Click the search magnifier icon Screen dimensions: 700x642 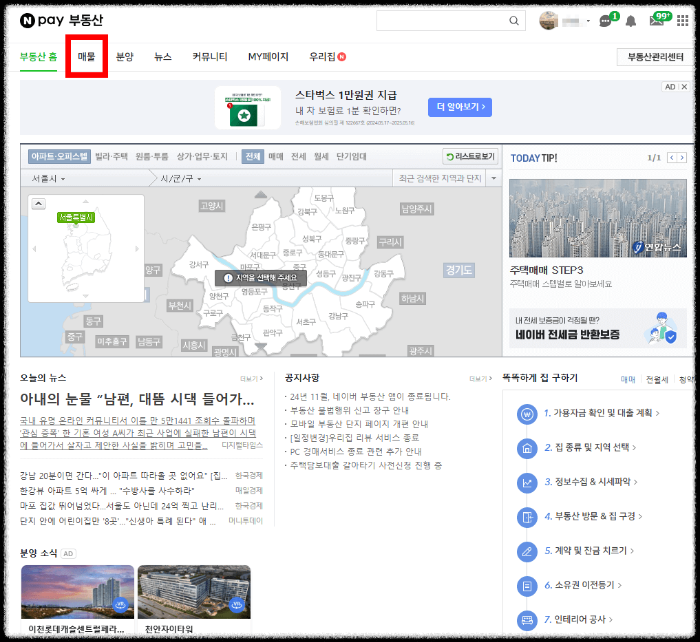pyautogui.click(x=514, y=21)
